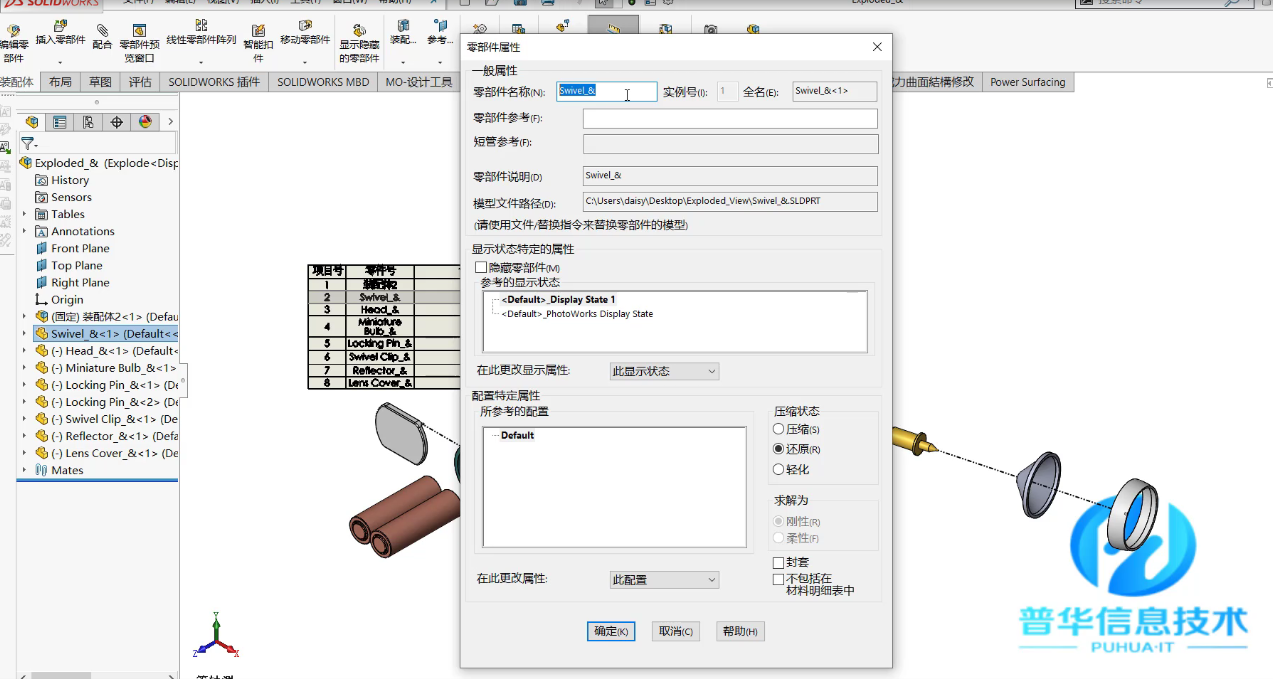Check the Envelope (封套) checkbox
Viewport: 1273px width, 679px height.
779,563
